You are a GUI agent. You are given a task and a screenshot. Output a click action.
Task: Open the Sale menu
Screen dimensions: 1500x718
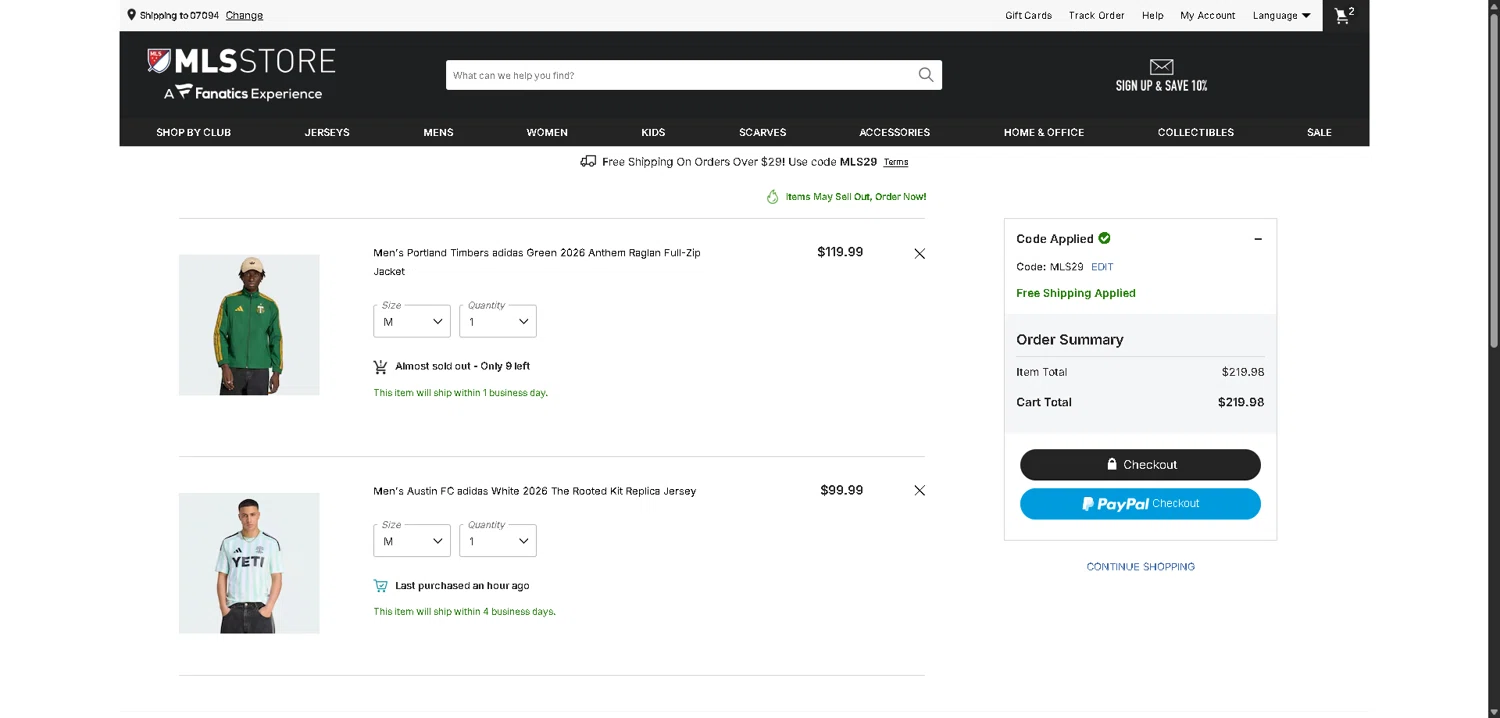pos(1319,132)
